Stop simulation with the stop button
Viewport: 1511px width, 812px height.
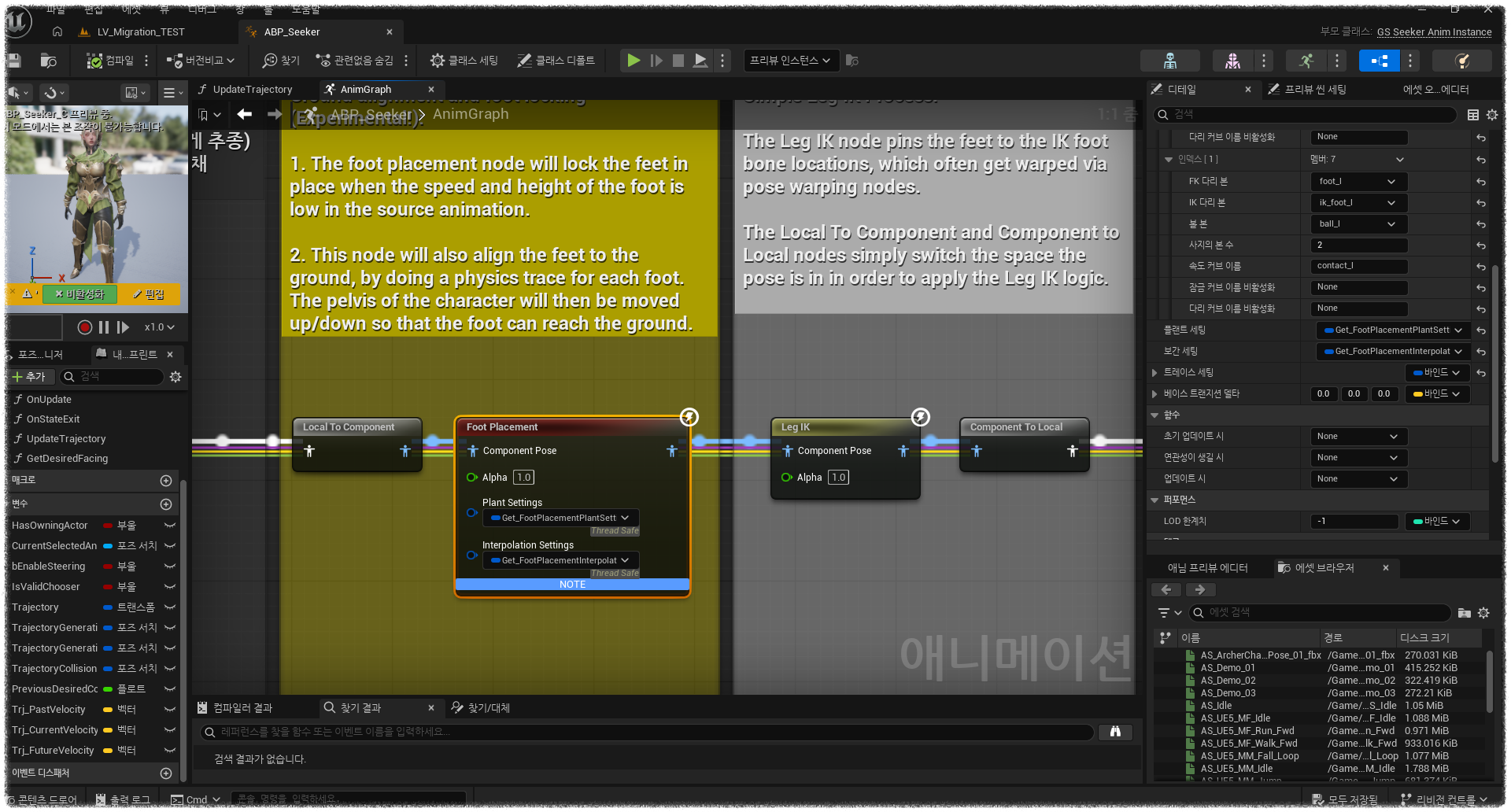tap(678, 61)
